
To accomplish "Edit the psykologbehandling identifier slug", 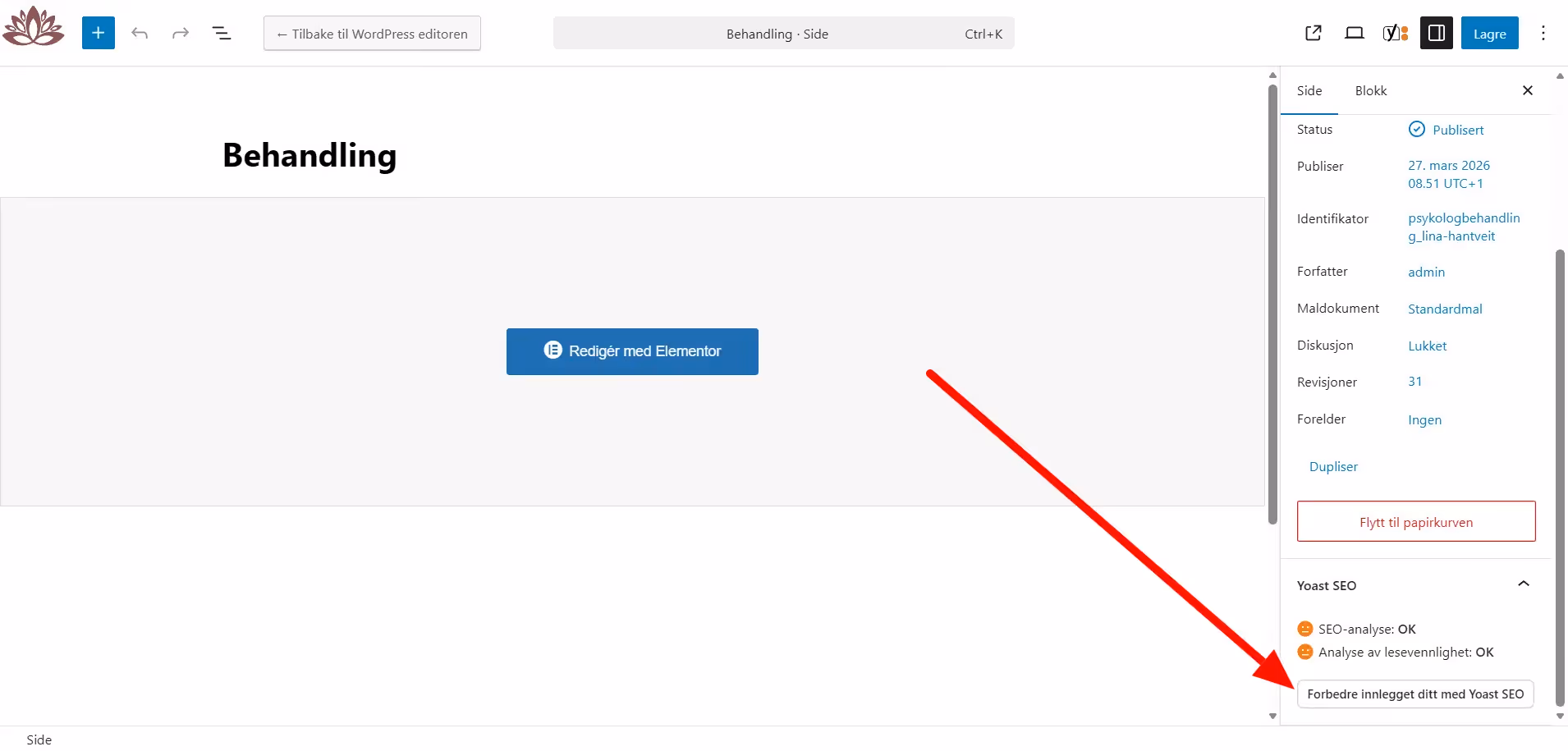I will pos(1464,227).
